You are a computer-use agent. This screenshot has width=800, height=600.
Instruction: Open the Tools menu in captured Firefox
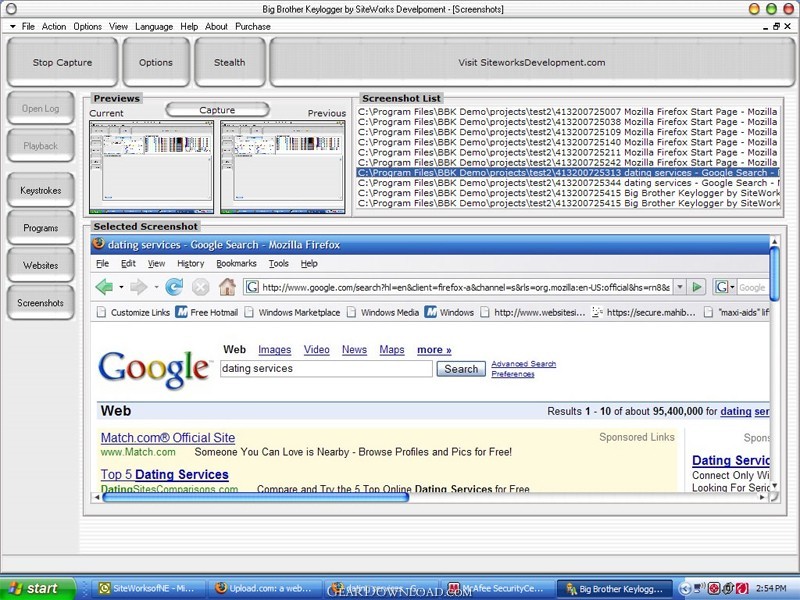tap(279, 263)
